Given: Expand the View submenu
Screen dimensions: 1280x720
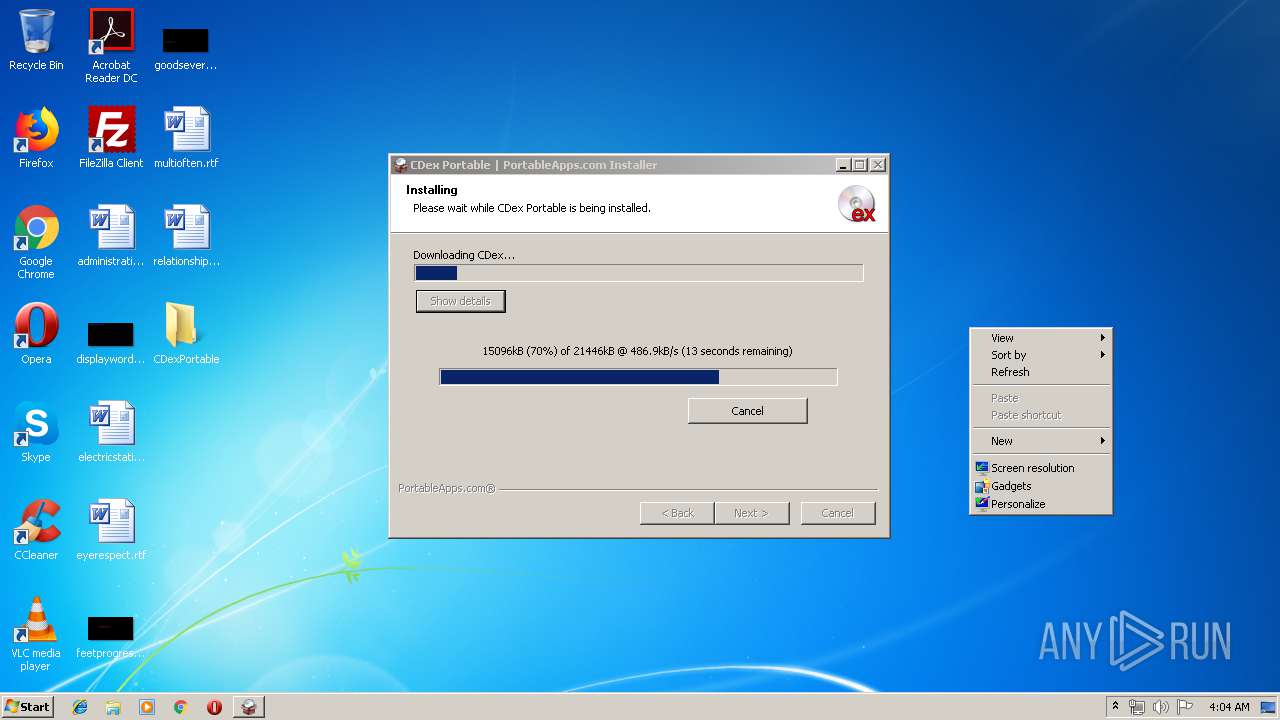Looking at the screenshot, I should [1041, 338].
